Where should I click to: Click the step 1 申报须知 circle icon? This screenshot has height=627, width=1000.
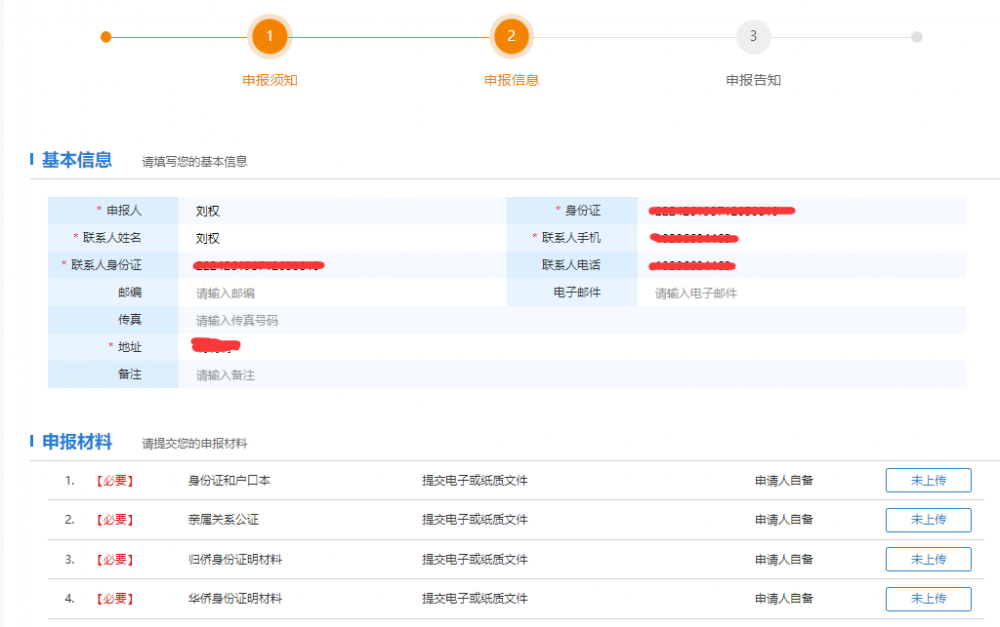[x=267, y=37]
